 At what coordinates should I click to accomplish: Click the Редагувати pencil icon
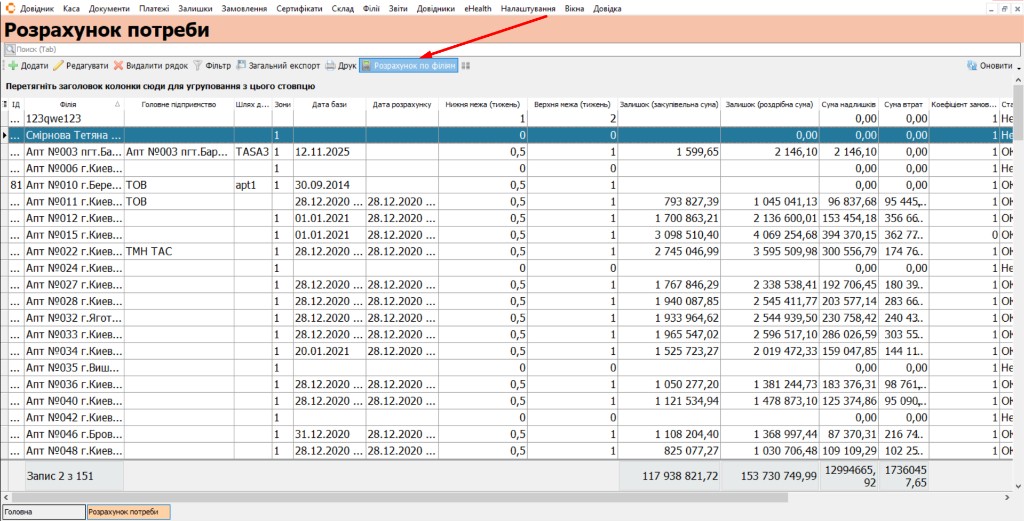[x=58, y=66]
